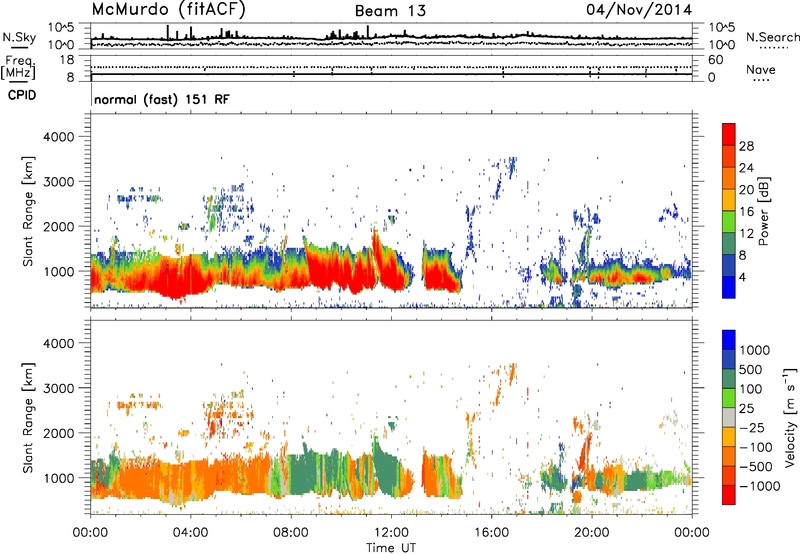800x554 pixels.
Task: Click the 'Power [dB]' colorbar title
Action: (x=763, y=211)
